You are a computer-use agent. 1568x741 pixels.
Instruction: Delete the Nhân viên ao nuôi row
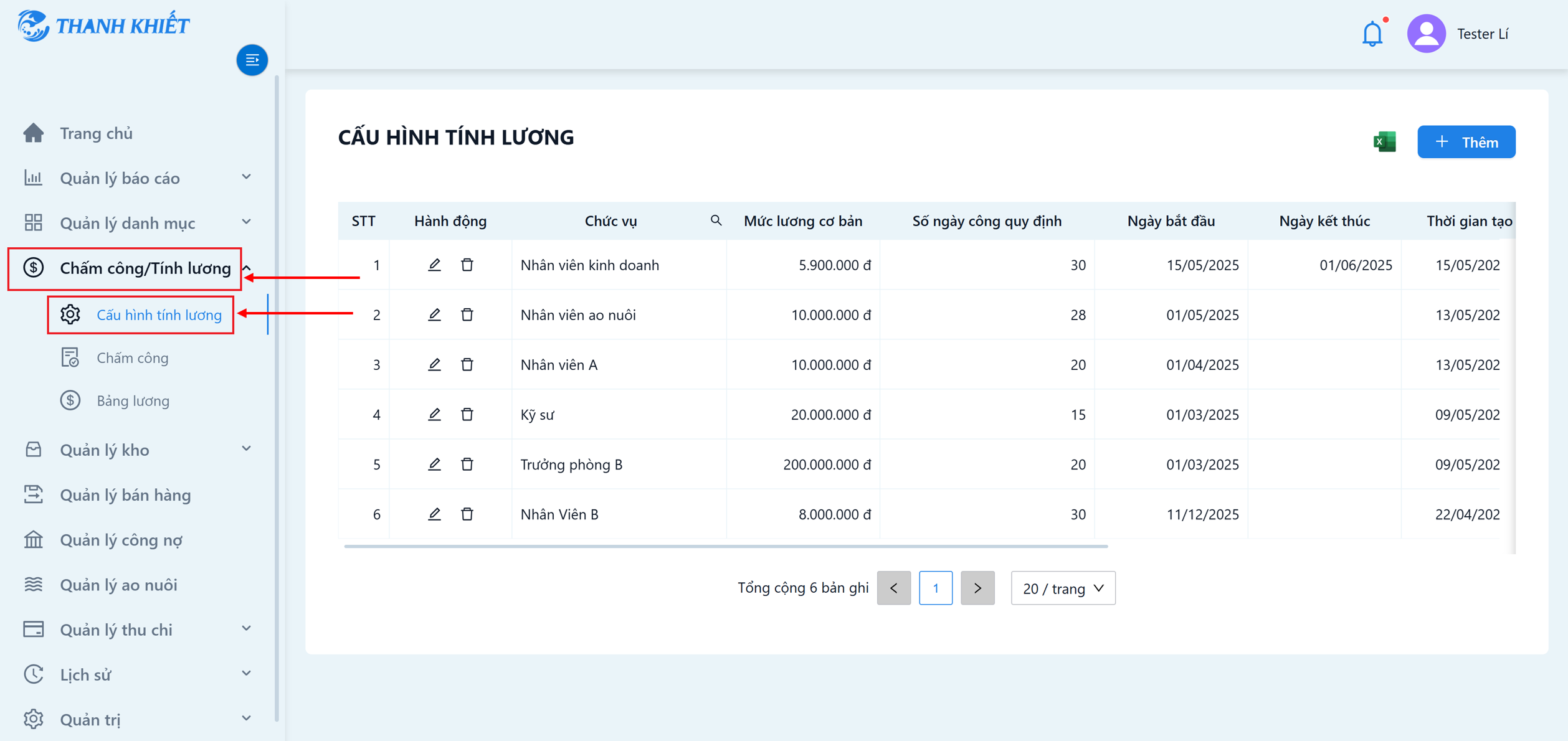[x=467, y=314]
